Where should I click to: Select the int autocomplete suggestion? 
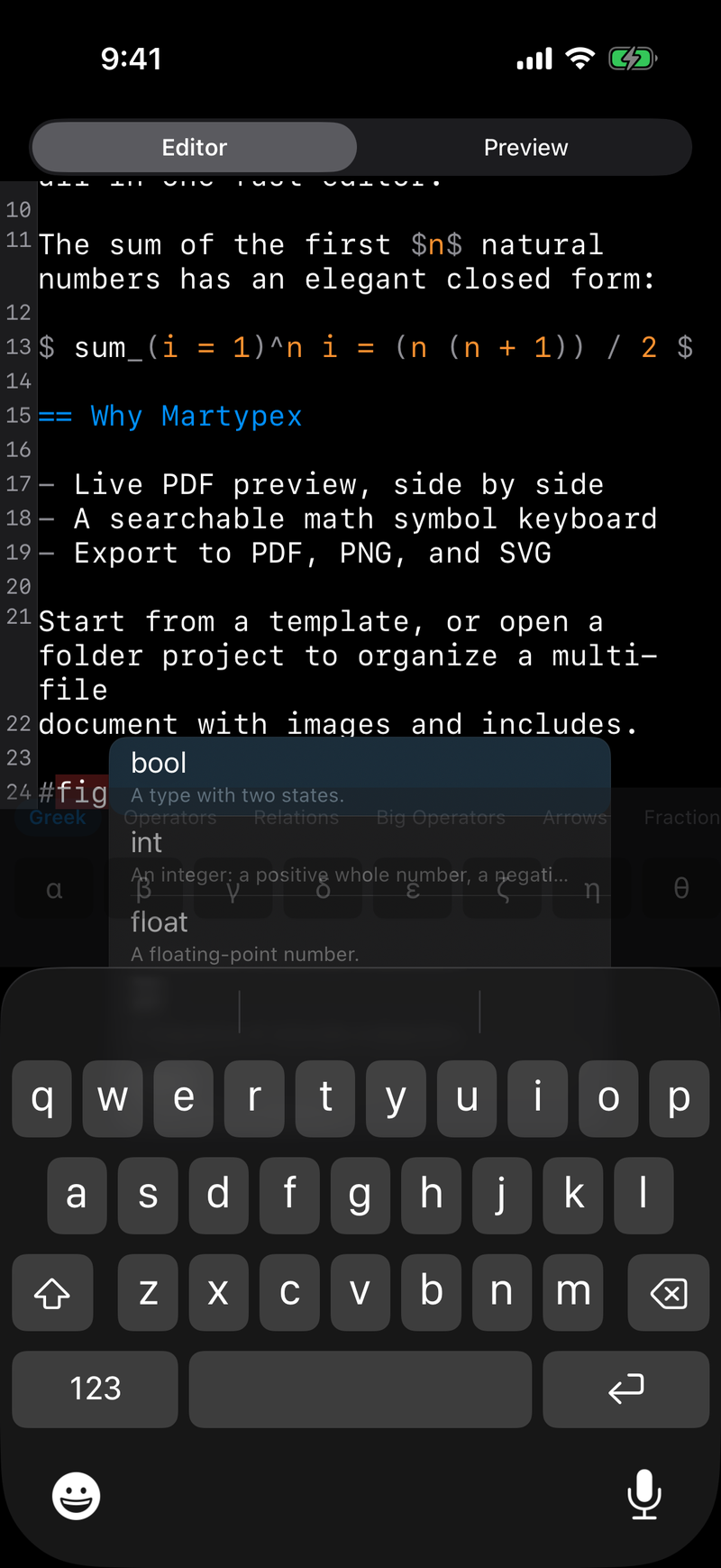click(x=360, y=857)
